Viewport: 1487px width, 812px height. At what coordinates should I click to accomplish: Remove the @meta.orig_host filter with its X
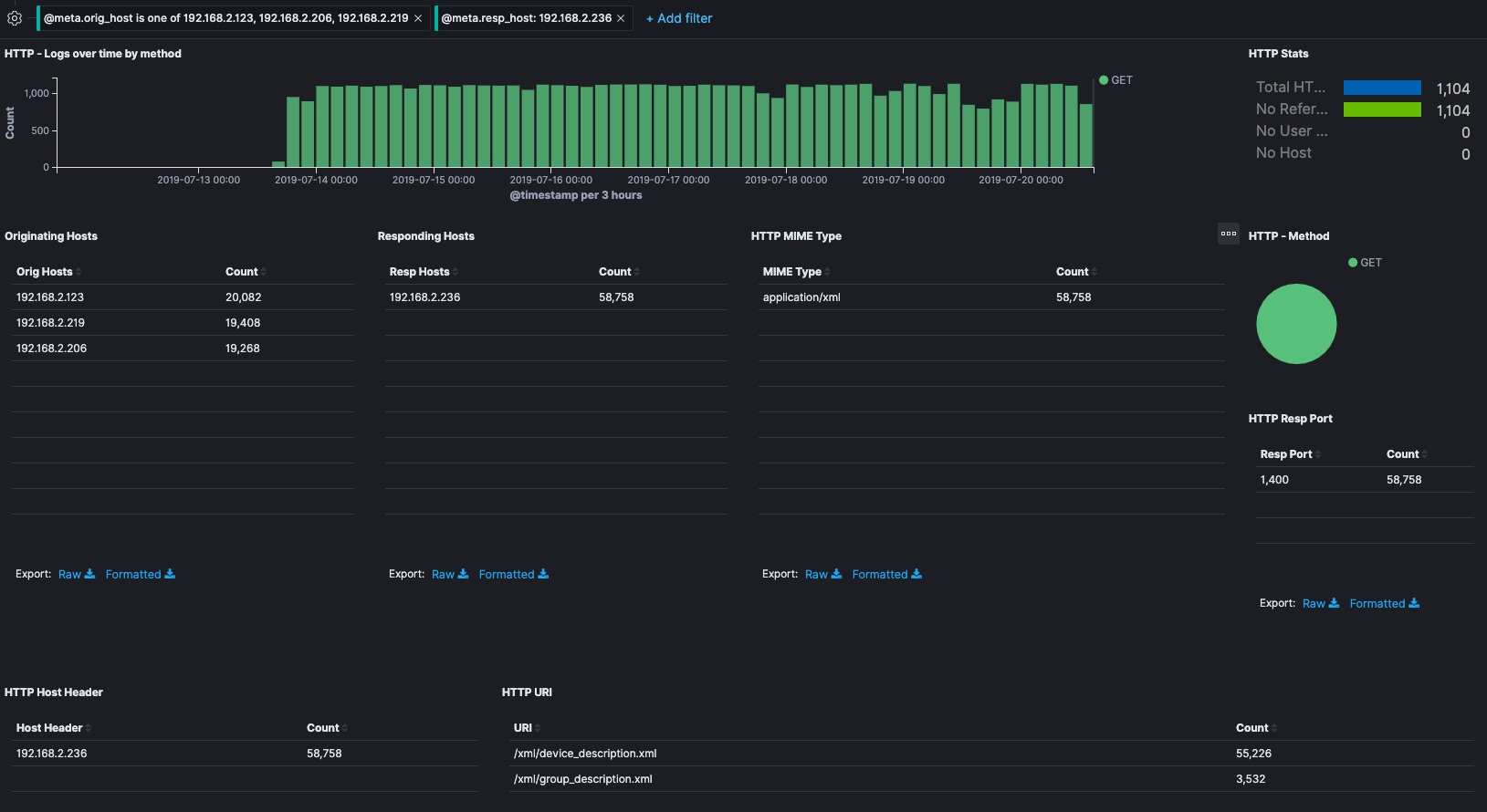point(418,18)
